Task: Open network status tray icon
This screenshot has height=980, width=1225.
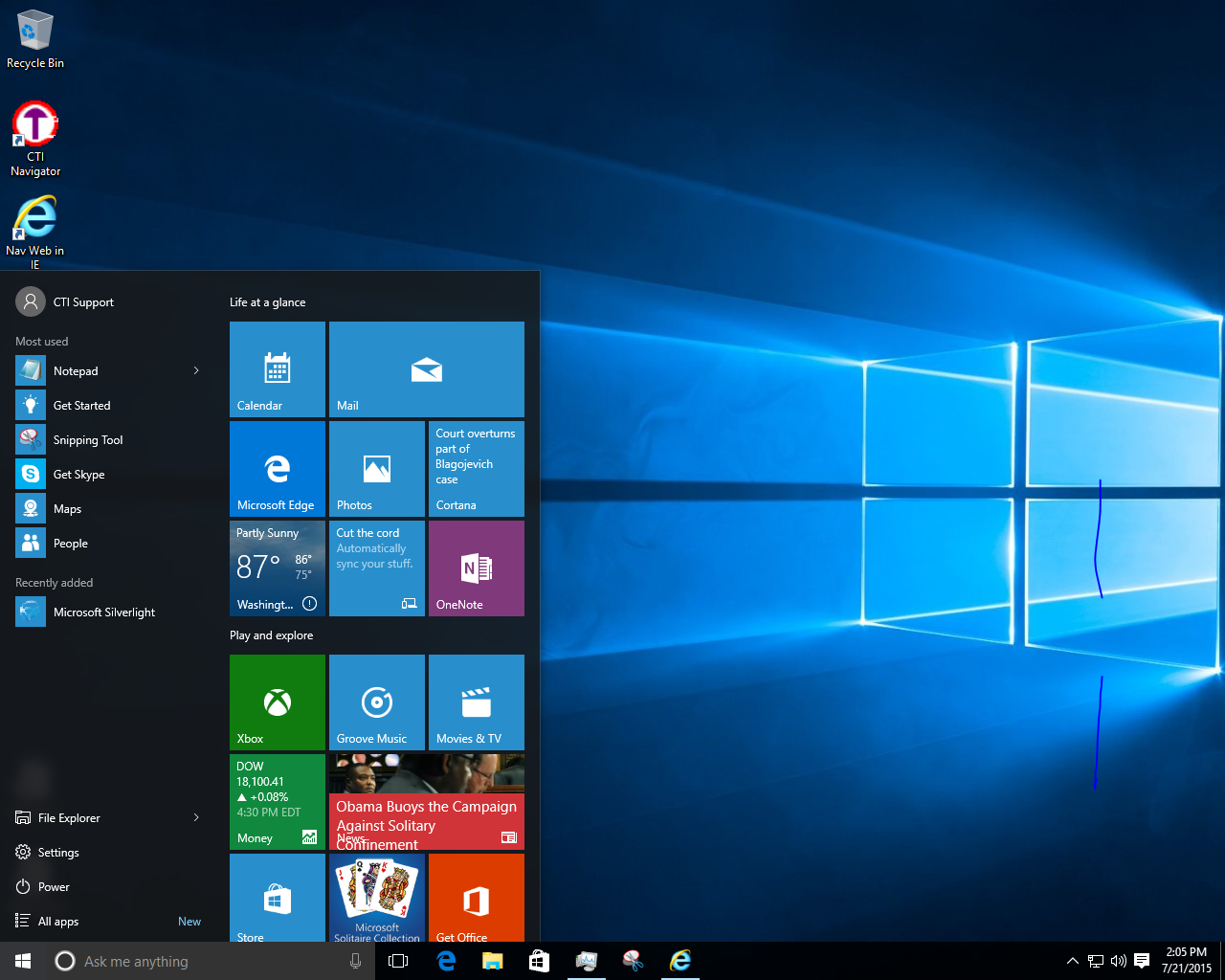Action: [1096, 961]
